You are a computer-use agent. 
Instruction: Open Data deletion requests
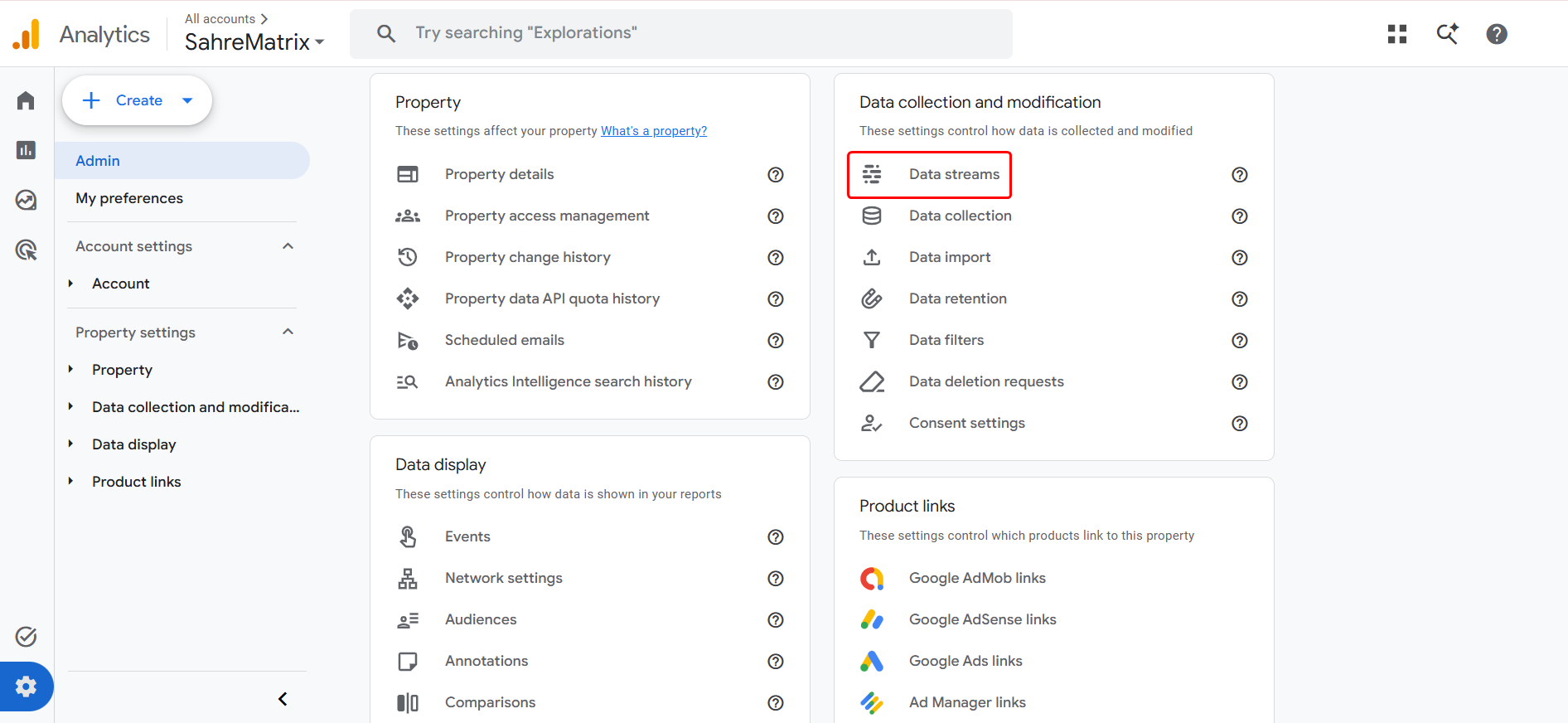coord(986,381)
